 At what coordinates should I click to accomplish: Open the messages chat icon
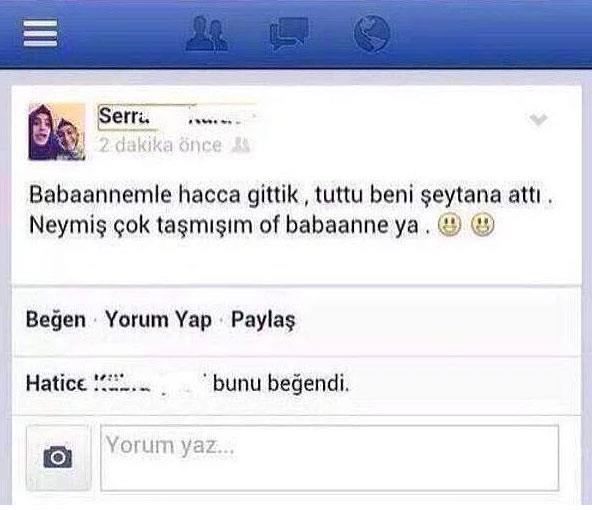click(x=289, y=33)
